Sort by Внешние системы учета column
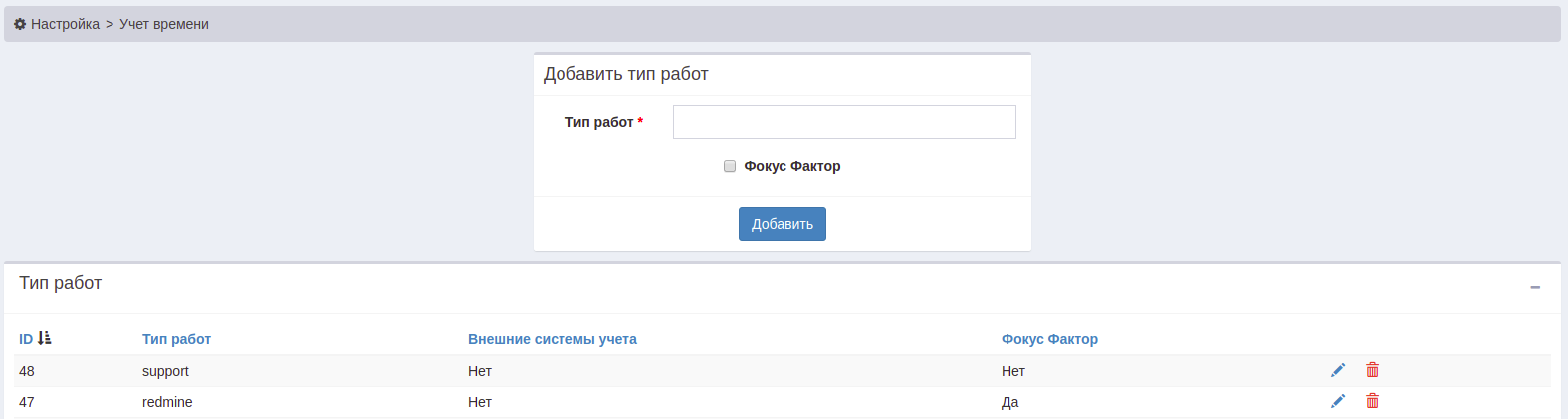The image size is (1568, 419). point(552,339)
